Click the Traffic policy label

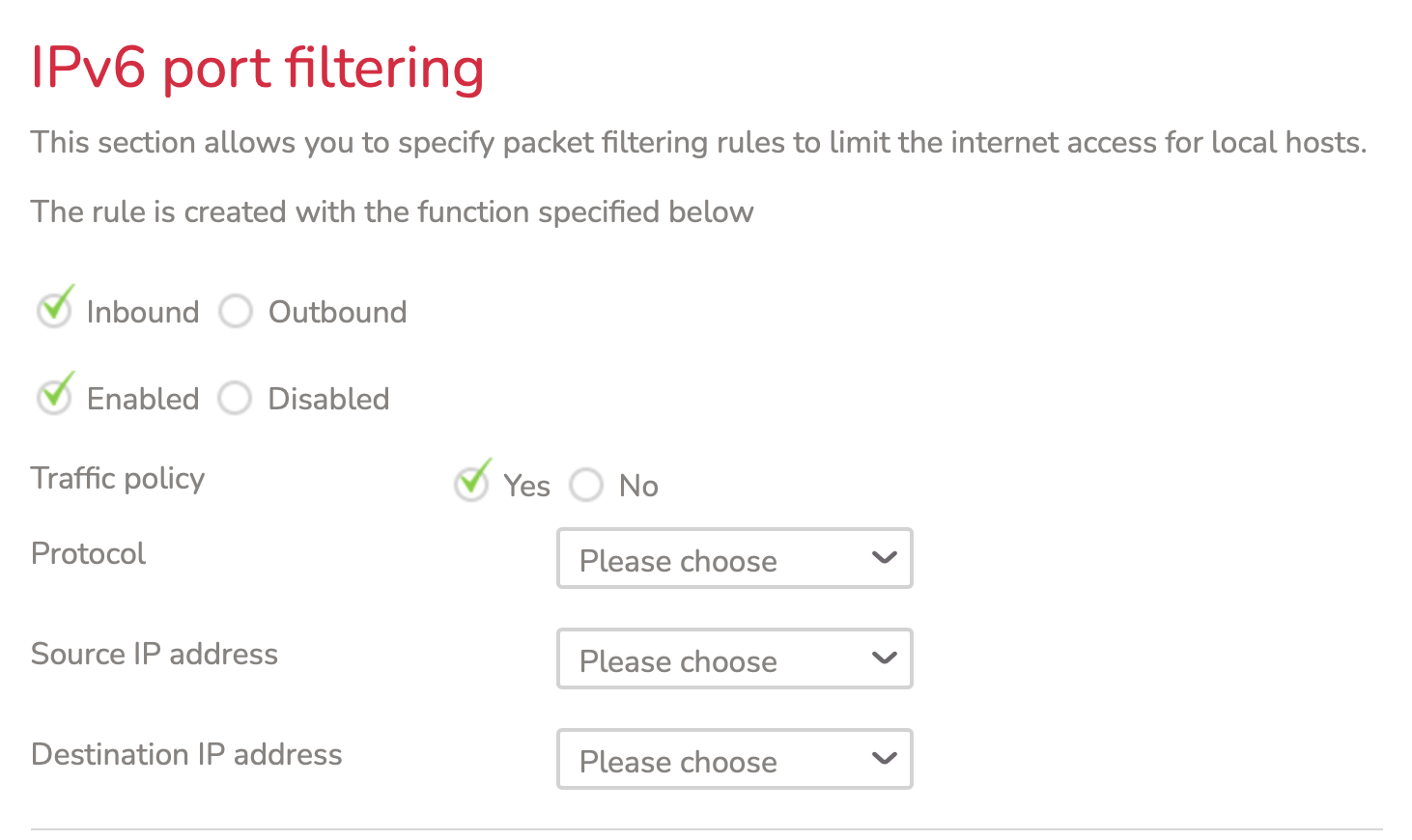coord(118,478)
